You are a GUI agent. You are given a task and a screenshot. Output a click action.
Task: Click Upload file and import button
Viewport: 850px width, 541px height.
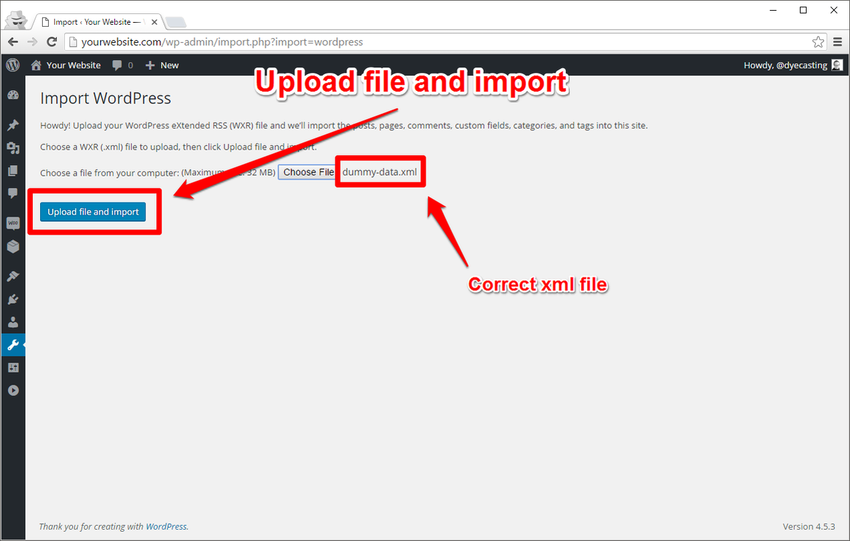click(x=93, y=212)
